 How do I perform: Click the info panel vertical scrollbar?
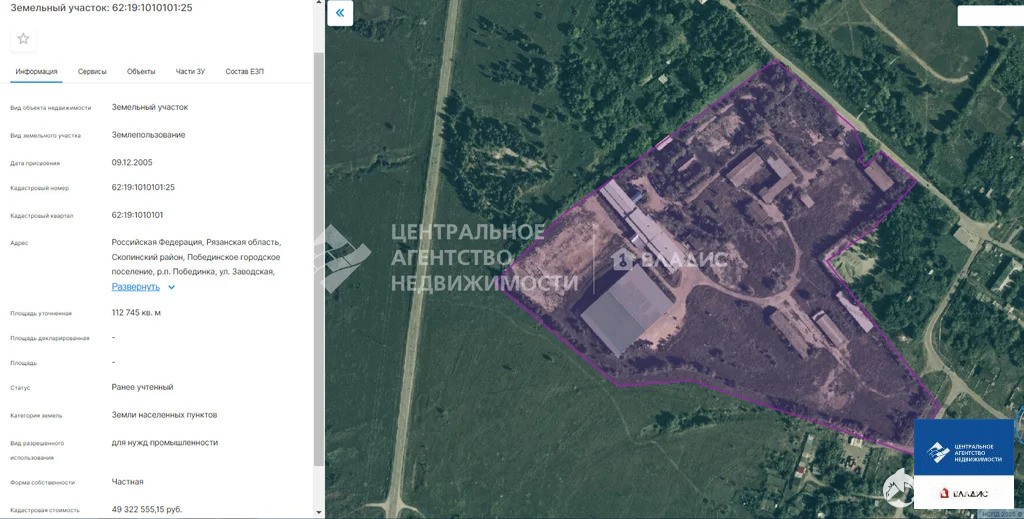click(319, 250)
